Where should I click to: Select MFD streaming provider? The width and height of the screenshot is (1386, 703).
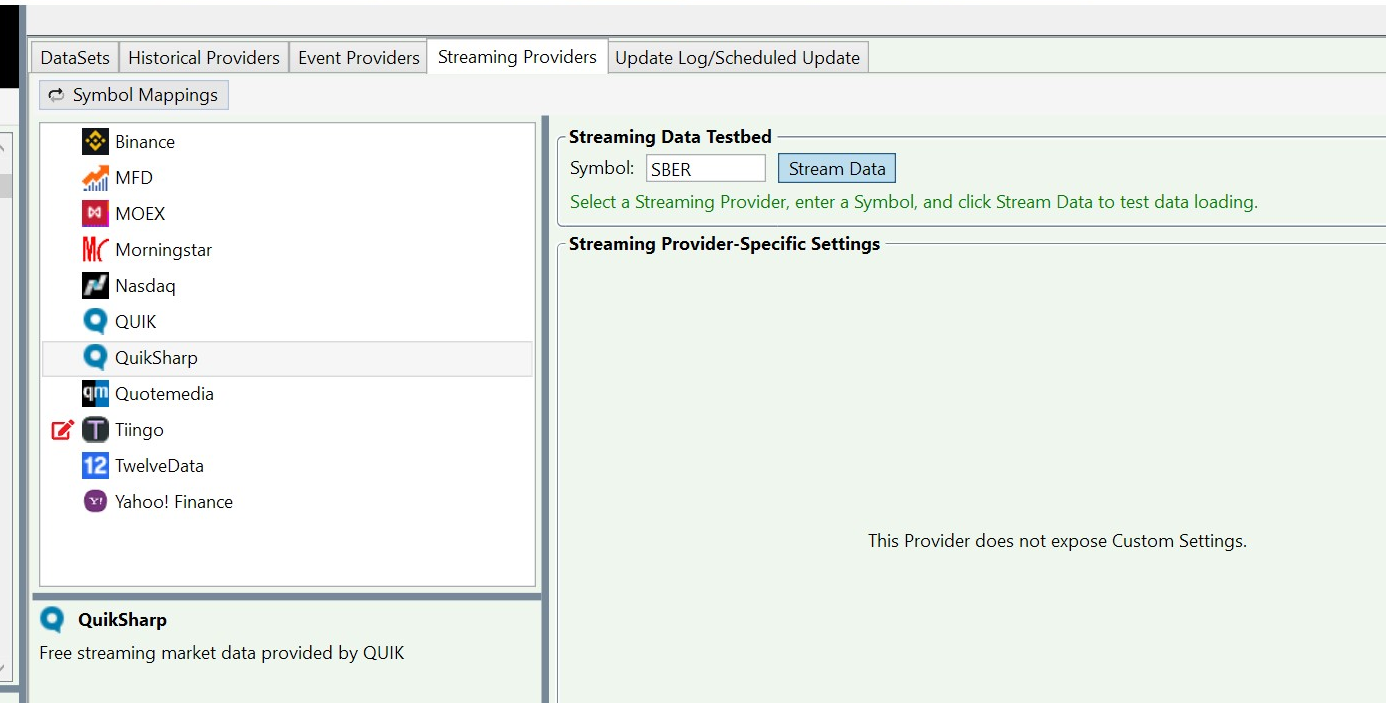click(x=134, y=178)
